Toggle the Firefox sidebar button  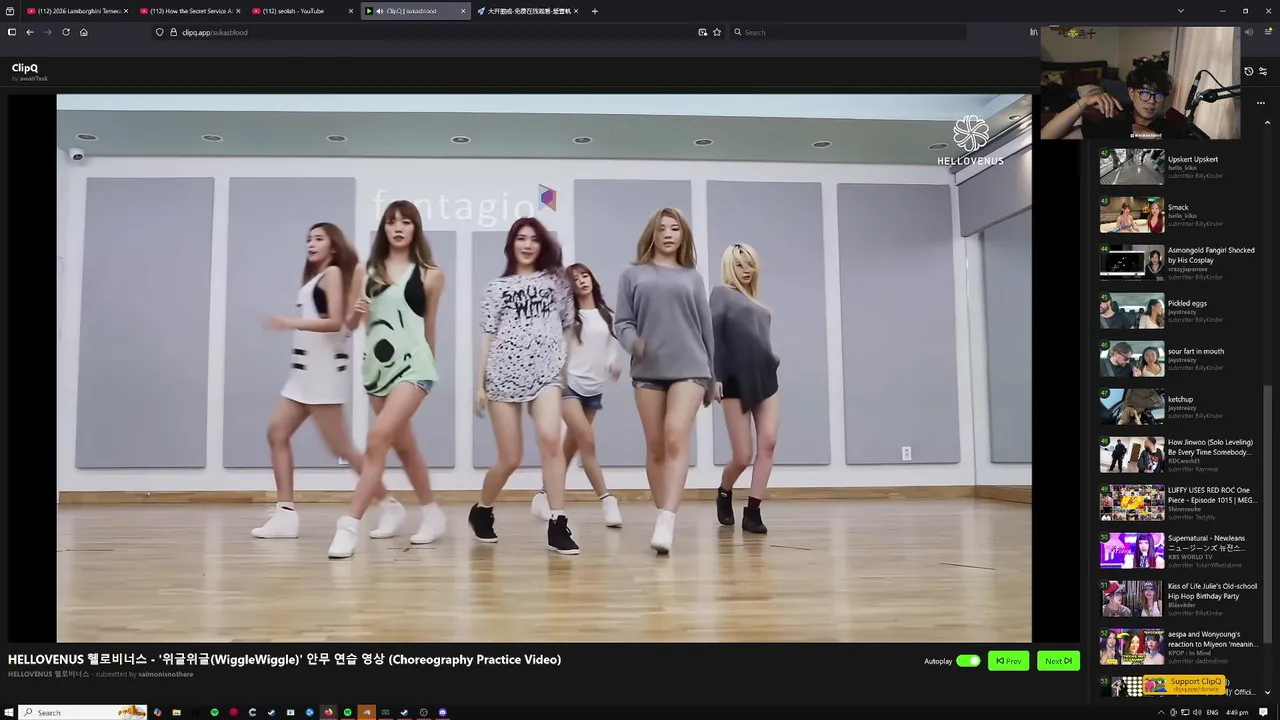[x=12, y=32]
